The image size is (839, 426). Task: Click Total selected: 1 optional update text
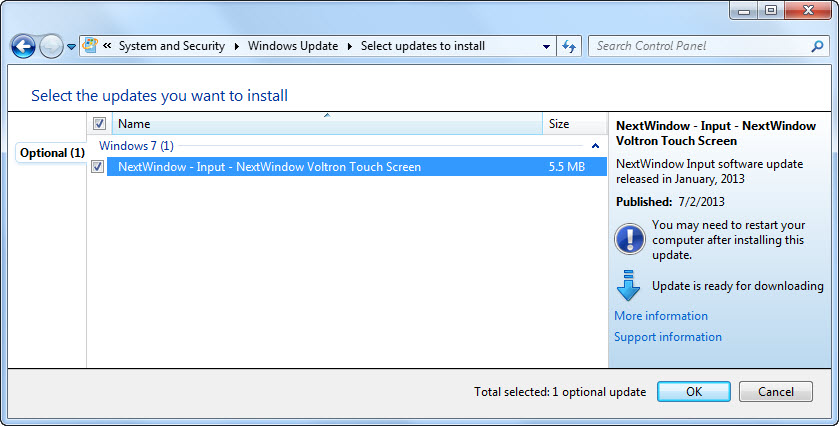tap(560, 392)
